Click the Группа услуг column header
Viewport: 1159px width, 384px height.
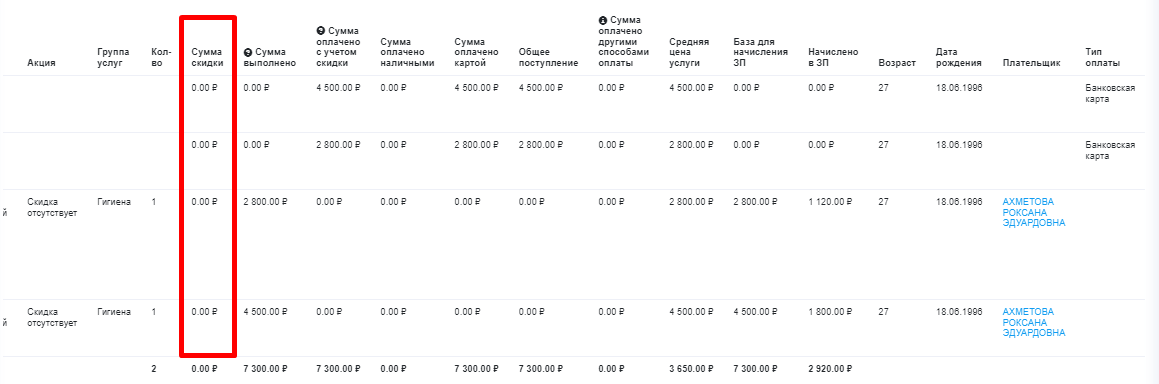pos(113,58)
